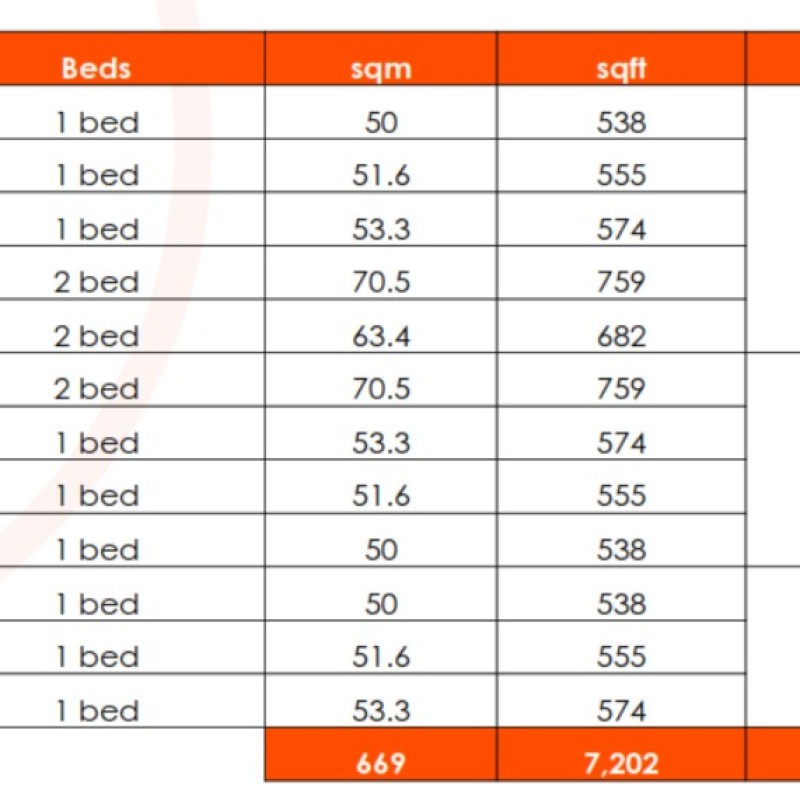Select last row 53.3 sqm cell
800x800 pixels.
tap(381, 701)
